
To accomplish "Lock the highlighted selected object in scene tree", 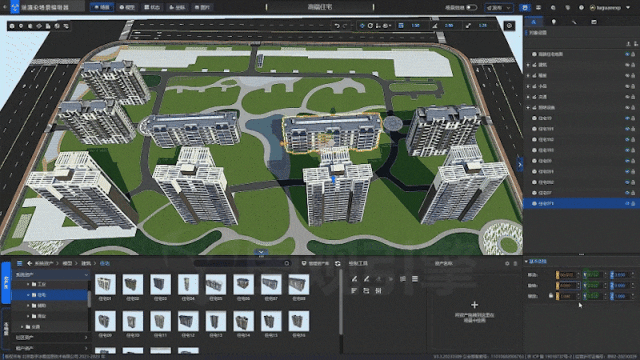I will tap(633, 203).
